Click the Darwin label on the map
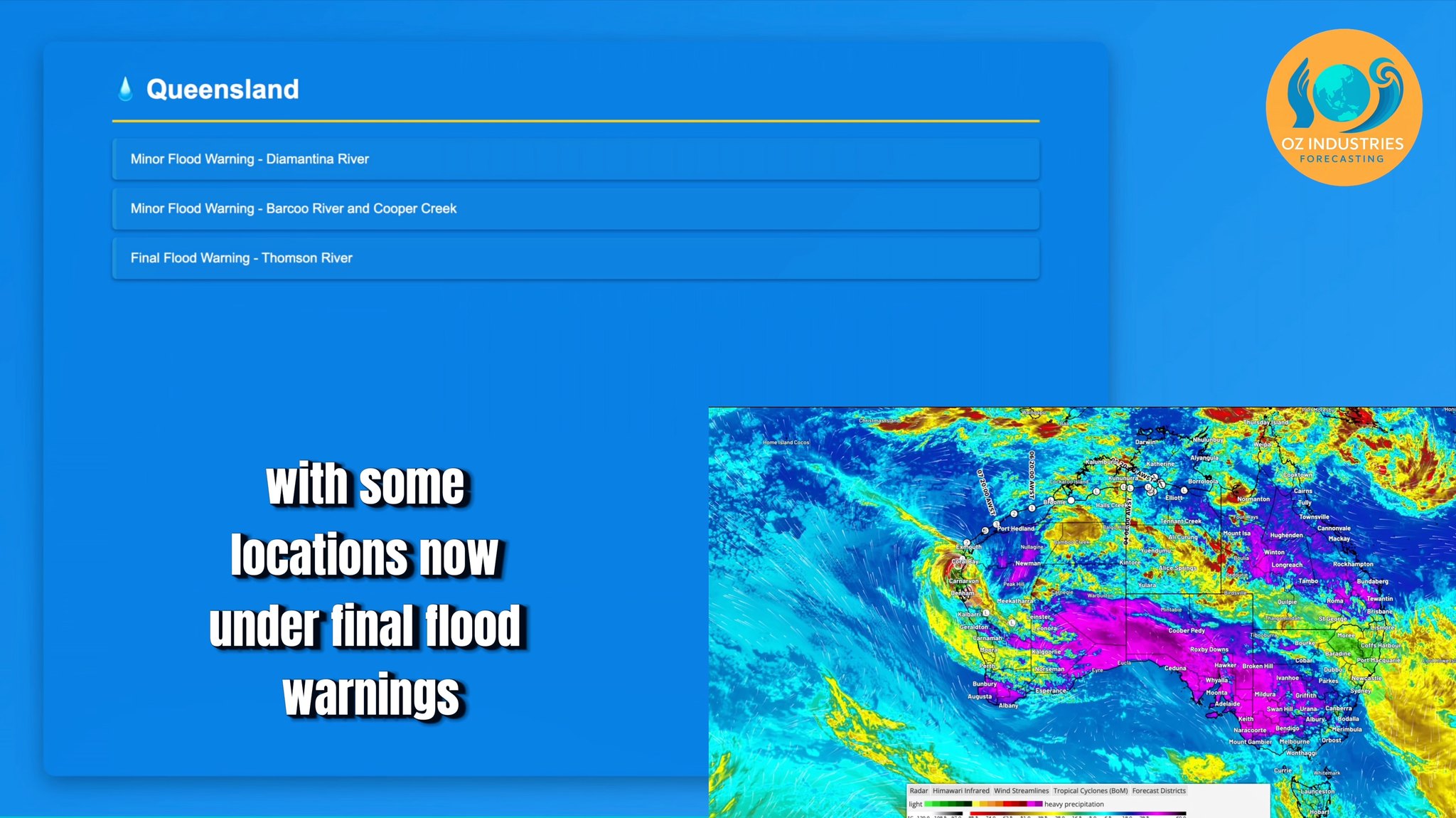 [1145, 442]
